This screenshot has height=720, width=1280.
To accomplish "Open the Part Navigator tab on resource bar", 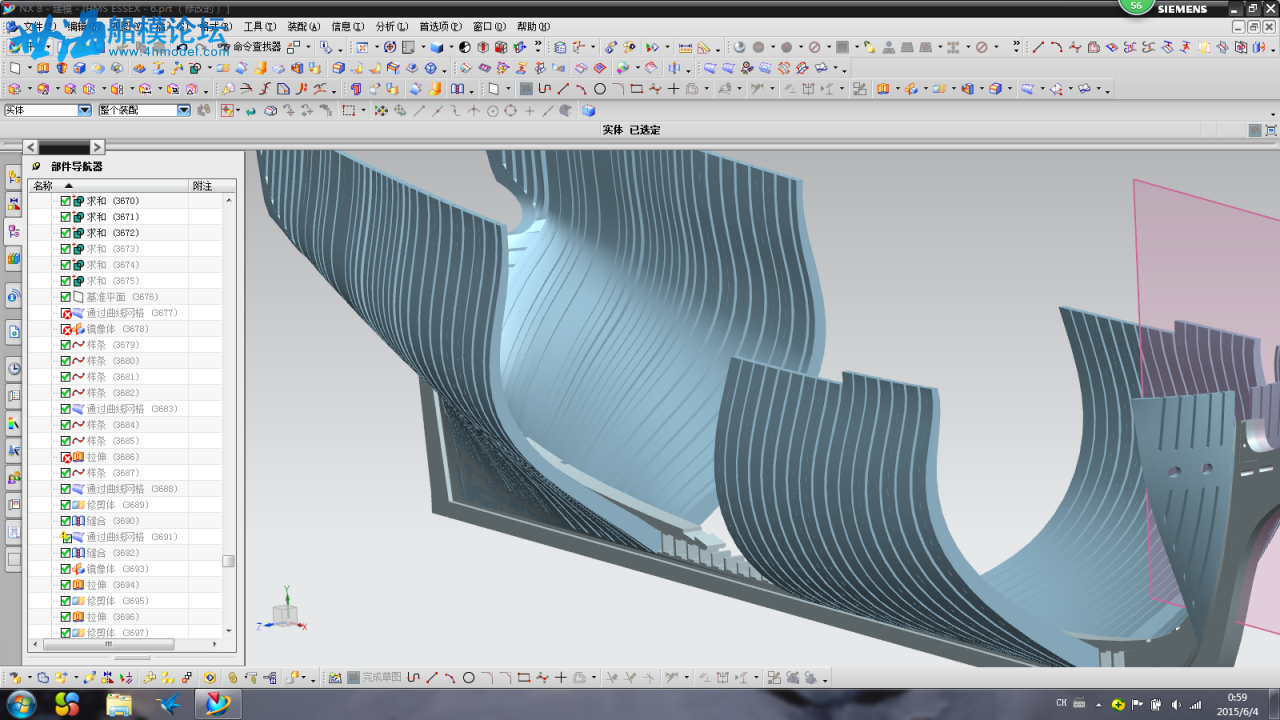I will click(14, 231).
